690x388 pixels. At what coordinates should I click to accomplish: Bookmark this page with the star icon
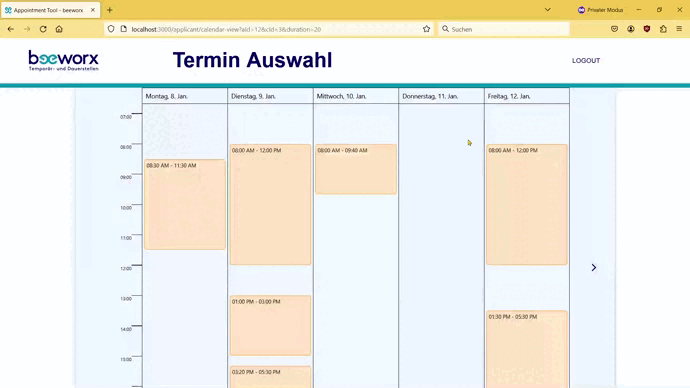426,29
